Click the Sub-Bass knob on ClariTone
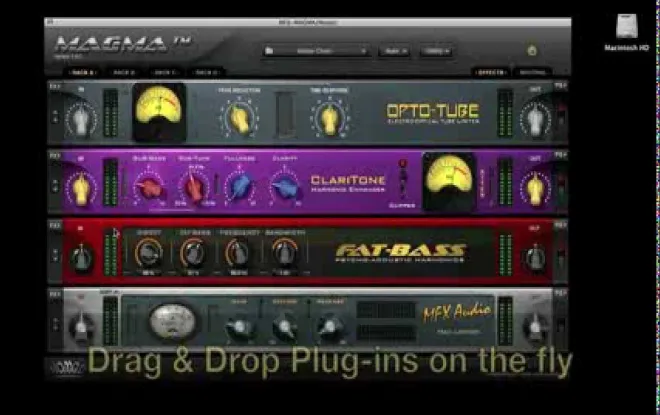Screen dimensions: 660x415 [149, 188]
